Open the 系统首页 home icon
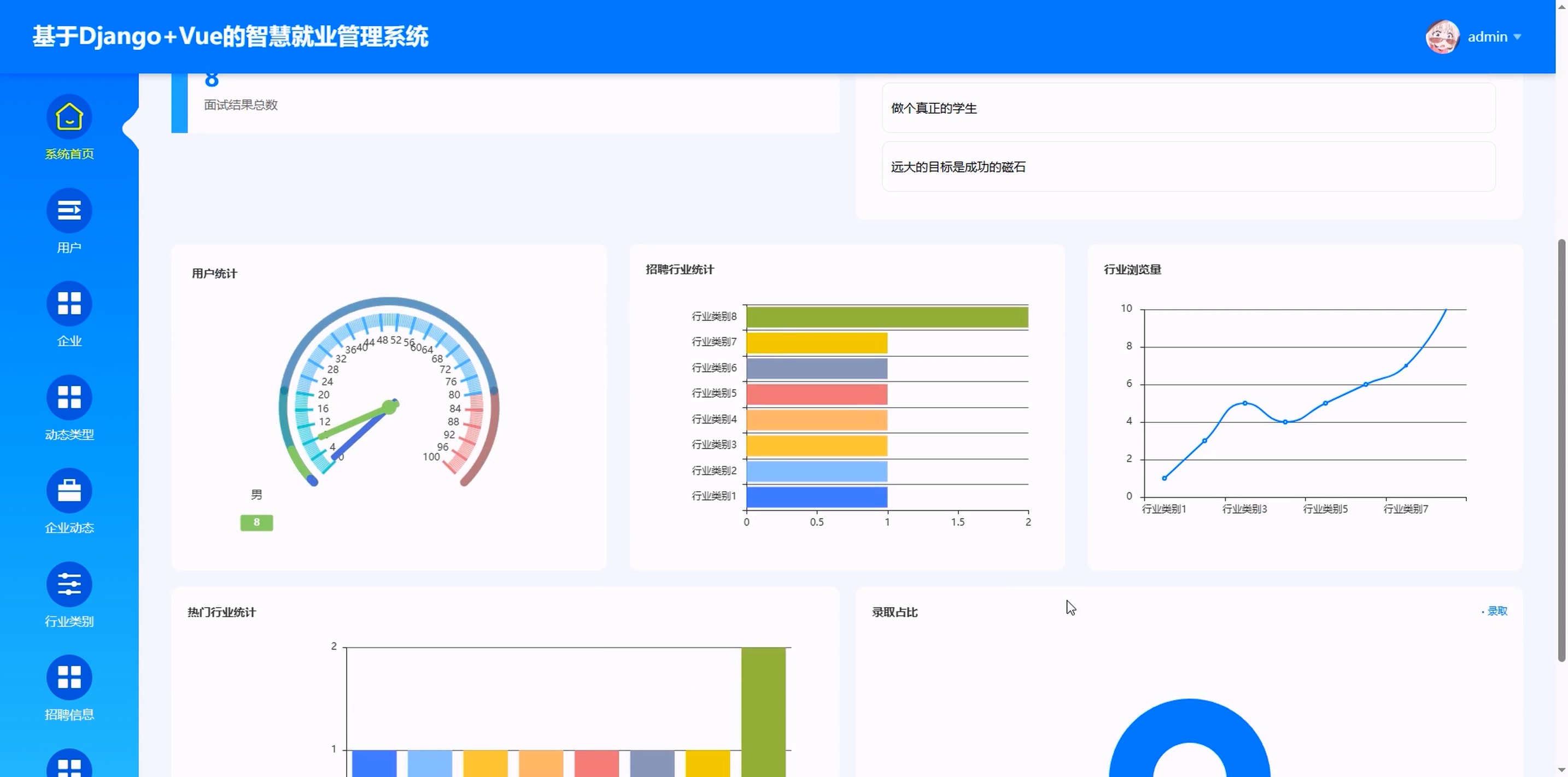Viewport: 1568px width, 777px height. [69, 116]
